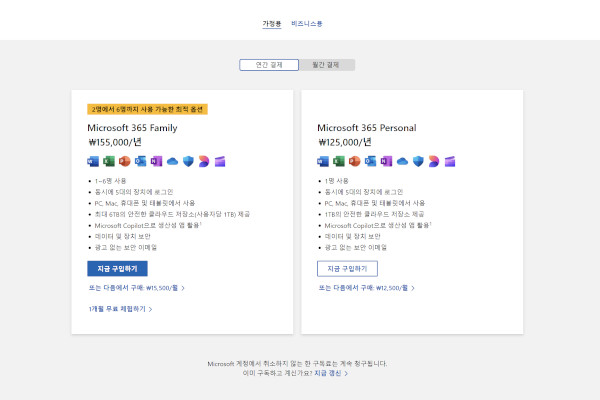Click the PowerPoint icon in the Family card
This screenshot has width=600, height=400.
point(125,161)
